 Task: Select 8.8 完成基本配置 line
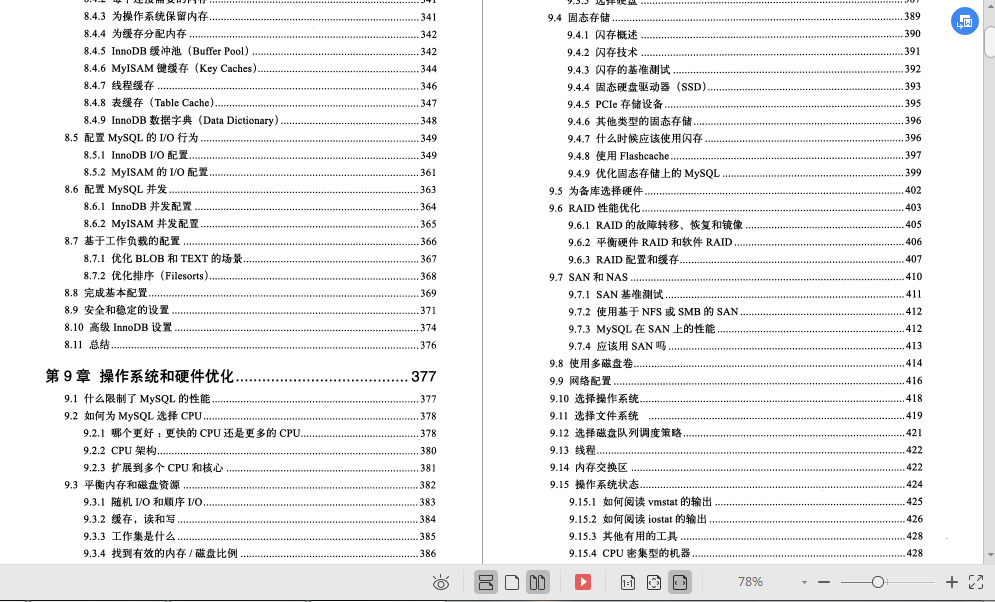pyautogui.click(x=251, y=293)
